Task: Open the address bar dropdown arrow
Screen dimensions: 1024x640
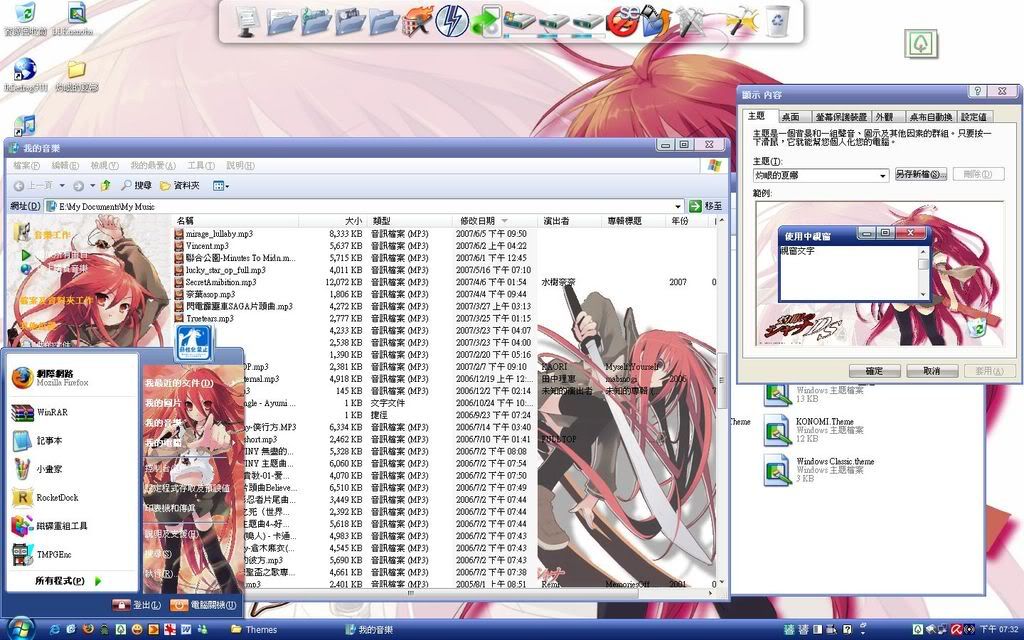Action: click(677, 206)
